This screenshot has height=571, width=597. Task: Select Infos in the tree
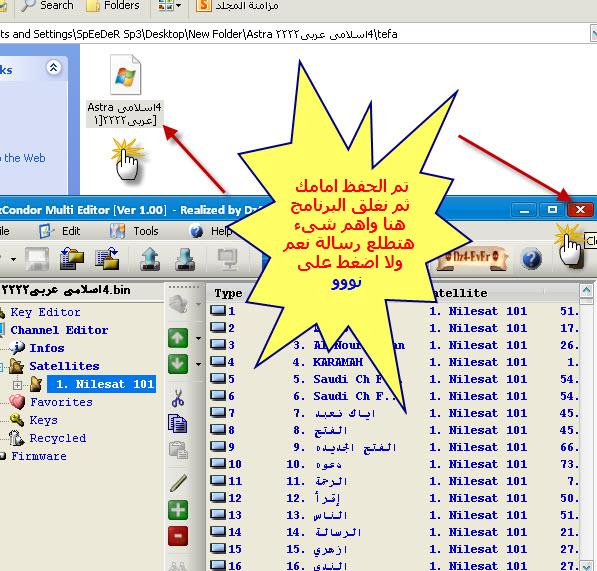tap(47, 348)
